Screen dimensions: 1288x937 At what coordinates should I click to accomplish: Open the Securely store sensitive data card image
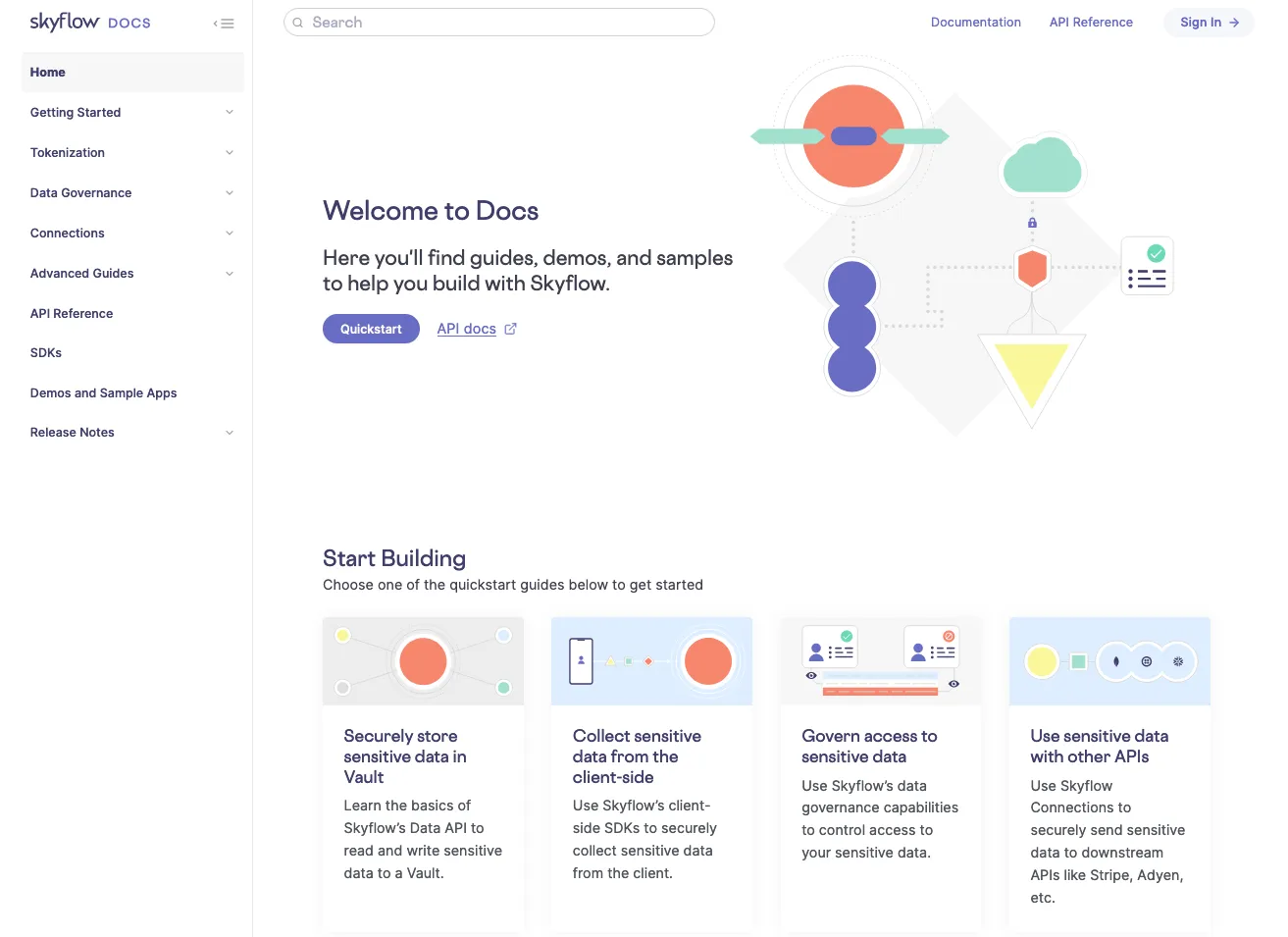pyautogui.click(x=423, y=660)
